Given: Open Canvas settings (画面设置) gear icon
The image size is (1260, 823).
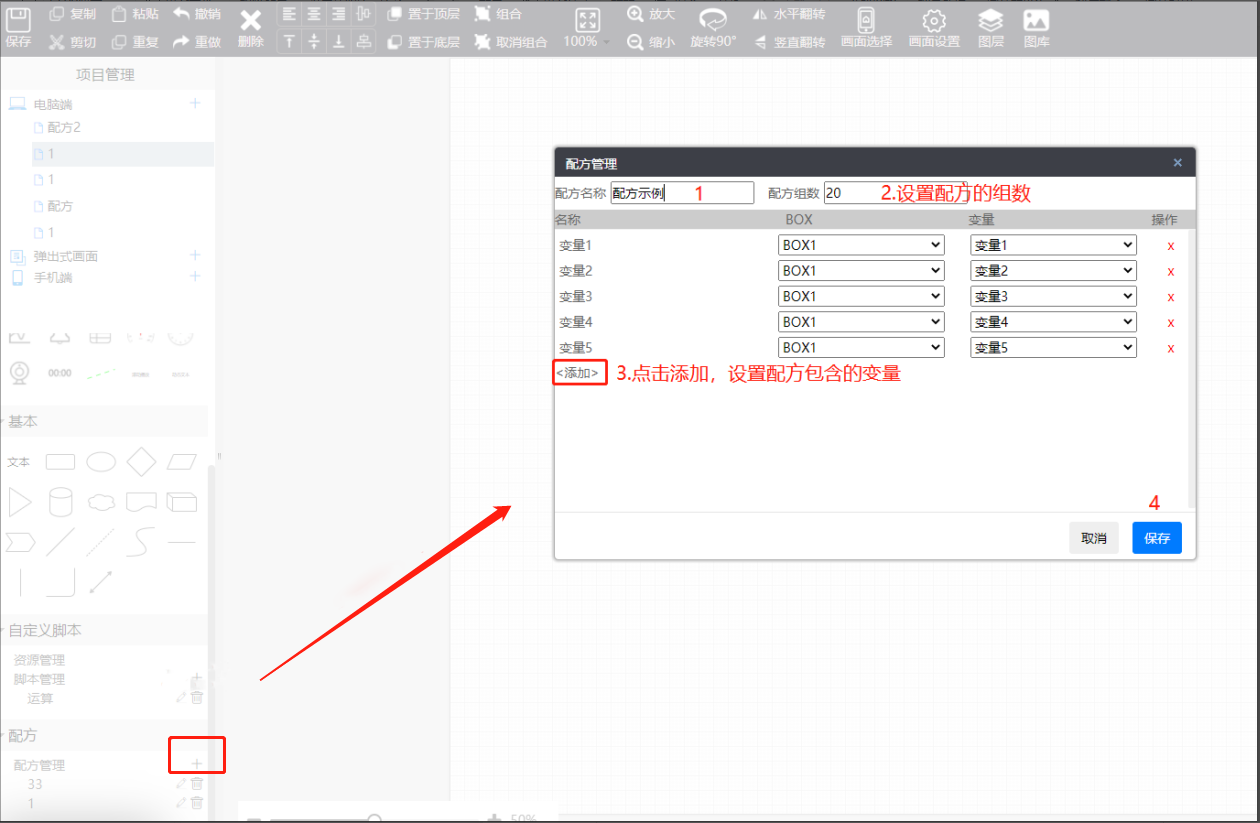Looking at the screenshot, I should click(933, 20).
